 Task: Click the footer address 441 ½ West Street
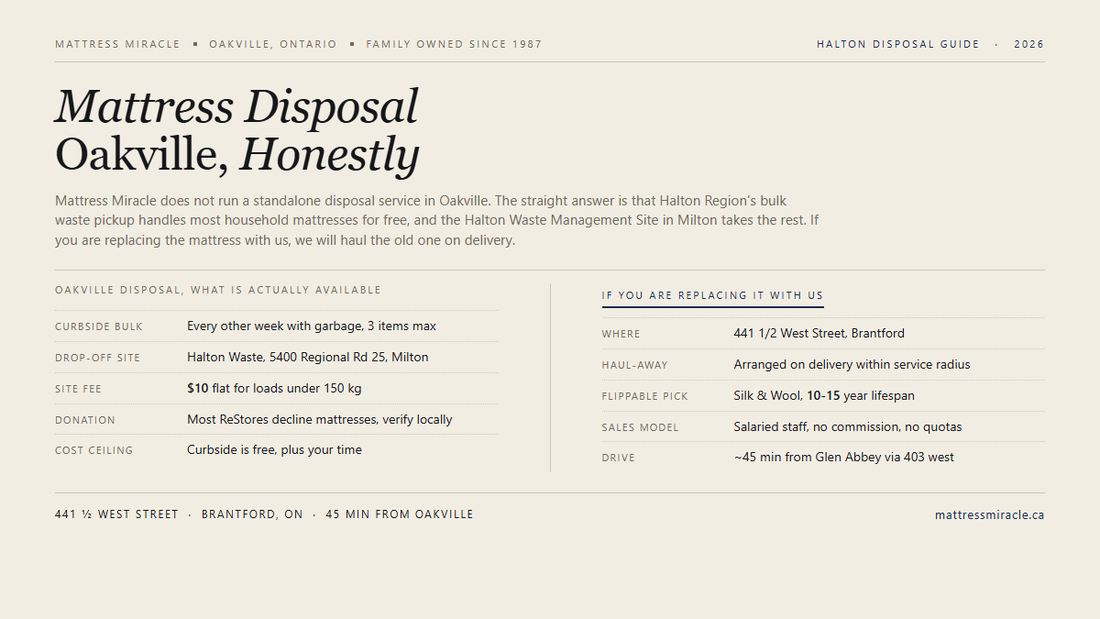point(116,514)
